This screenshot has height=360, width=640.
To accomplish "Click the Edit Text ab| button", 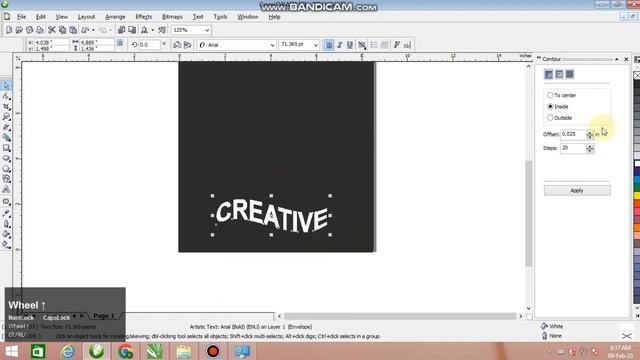I will click(x=407, y=45).
